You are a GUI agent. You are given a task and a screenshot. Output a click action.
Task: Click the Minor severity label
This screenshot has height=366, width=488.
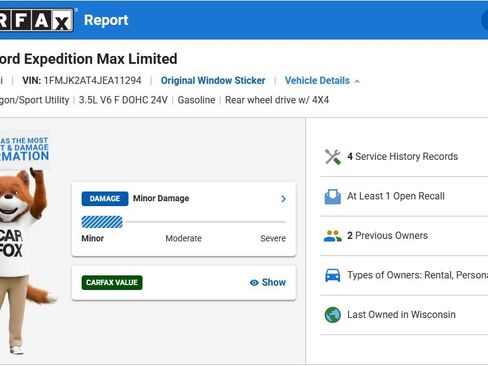93,238
